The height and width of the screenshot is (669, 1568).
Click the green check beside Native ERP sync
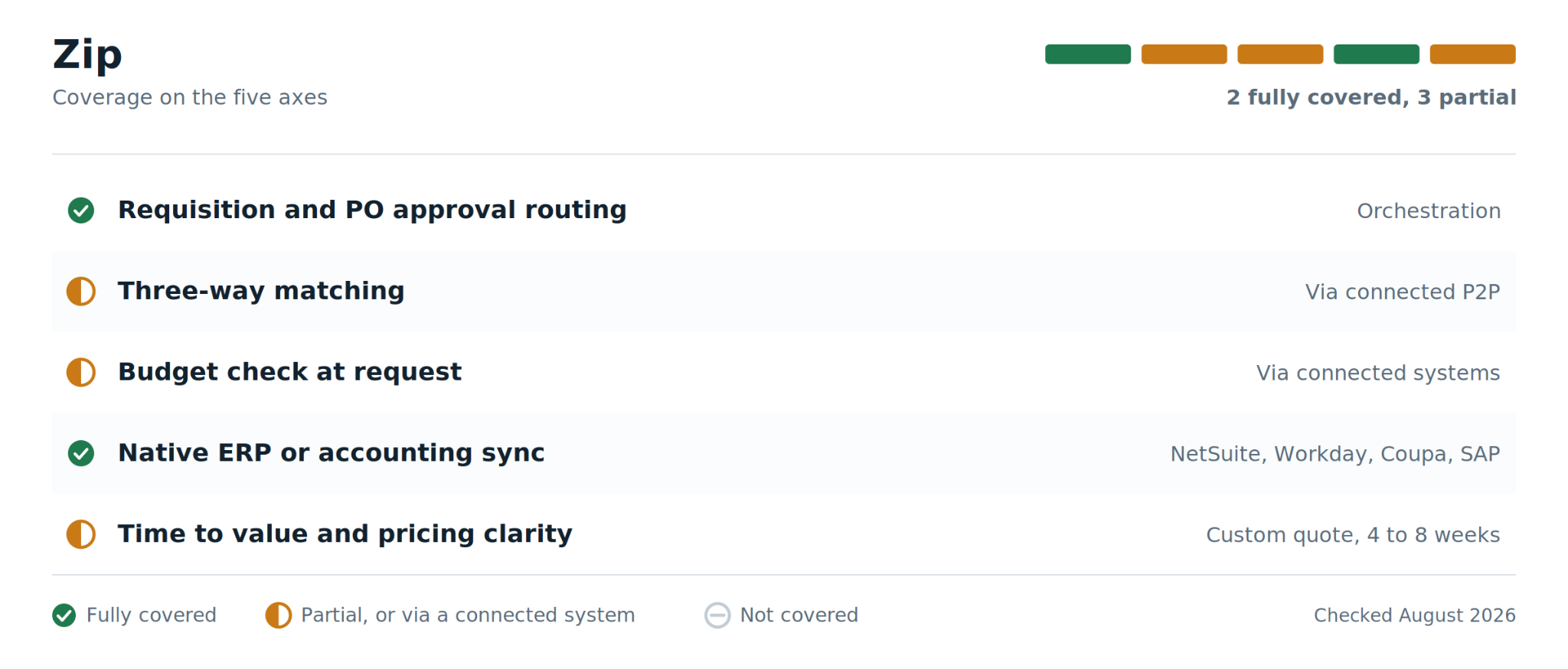pos(81,453)
